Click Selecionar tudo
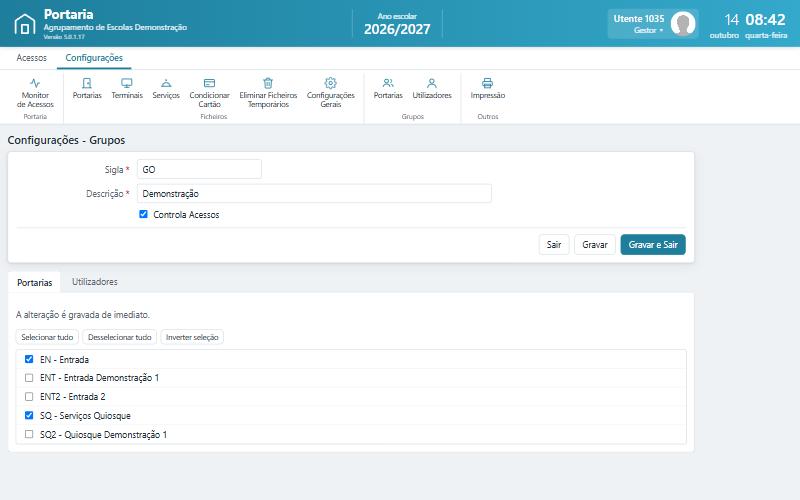The image size is (800, 500). (x=47, y=337)
